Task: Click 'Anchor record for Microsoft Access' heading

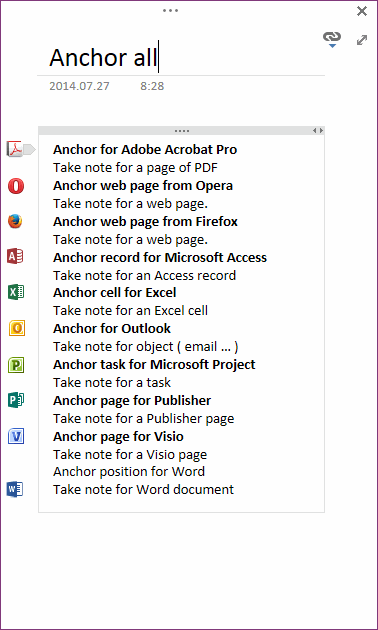Action: click(x=160, y=257)
